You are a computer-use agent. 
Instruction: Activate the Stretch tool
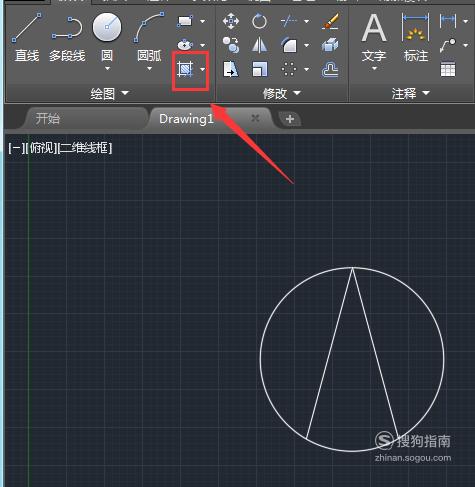point(231,69)
